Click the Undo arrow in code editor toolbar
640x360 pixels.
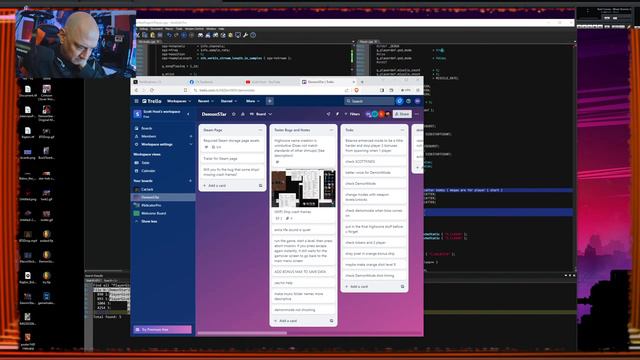[x=169, y=35]
